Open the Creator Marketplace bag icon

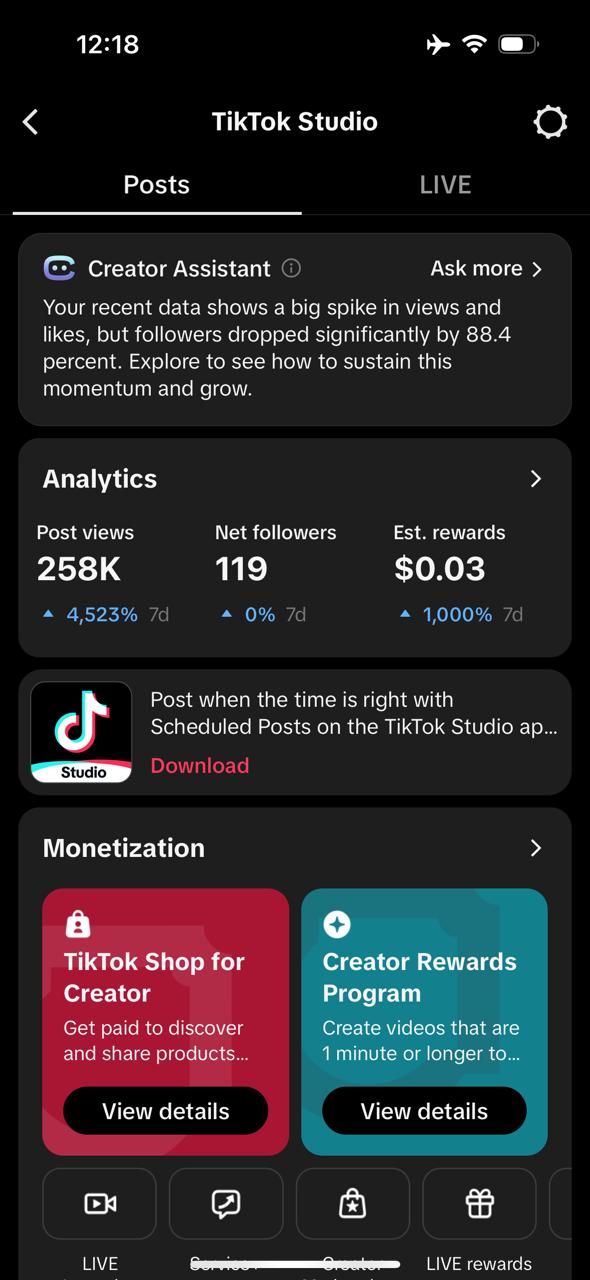353,1204
